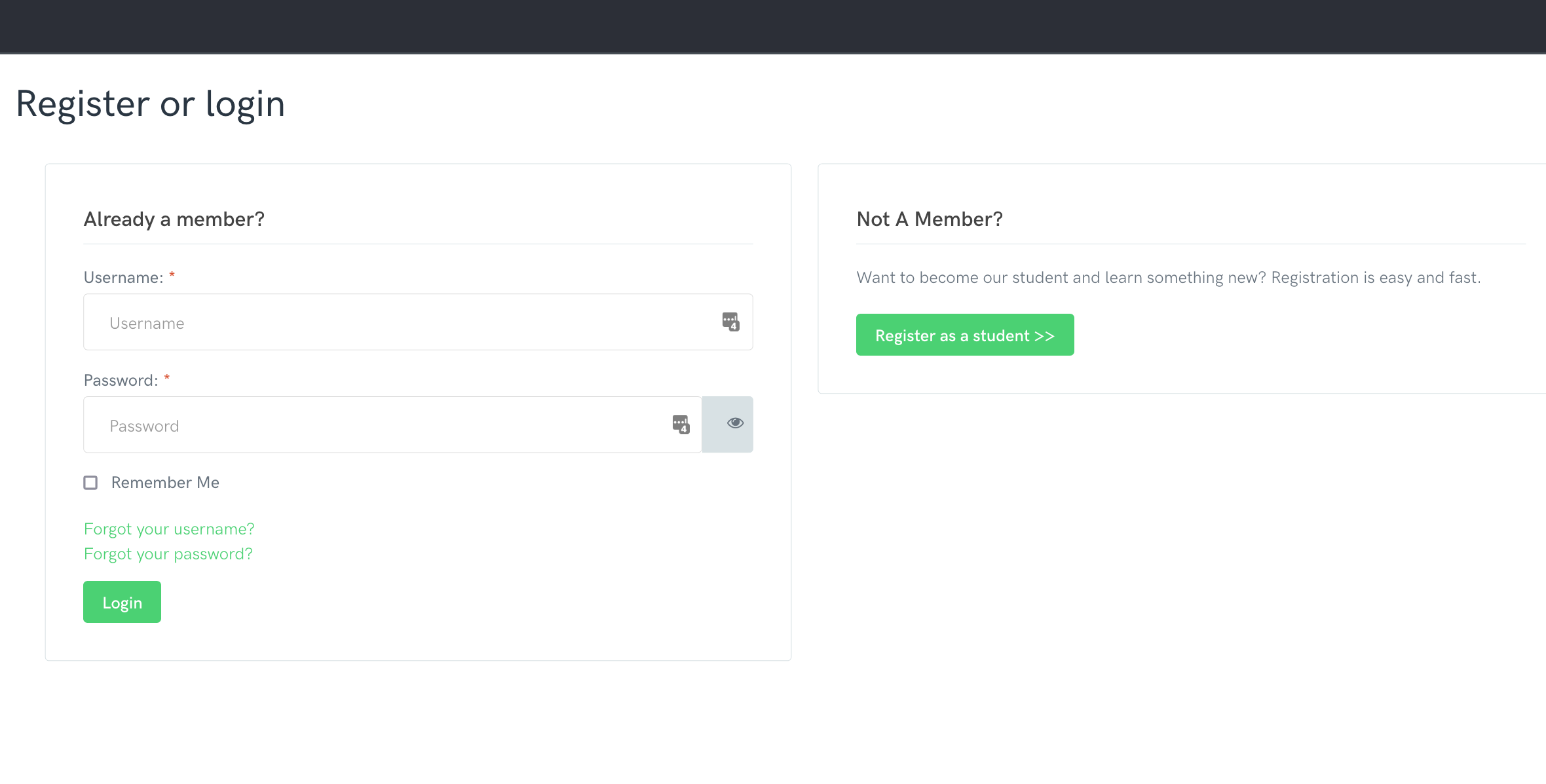
Task: Click the red asterisk beside Username label
Action: (x=172, y=275)
